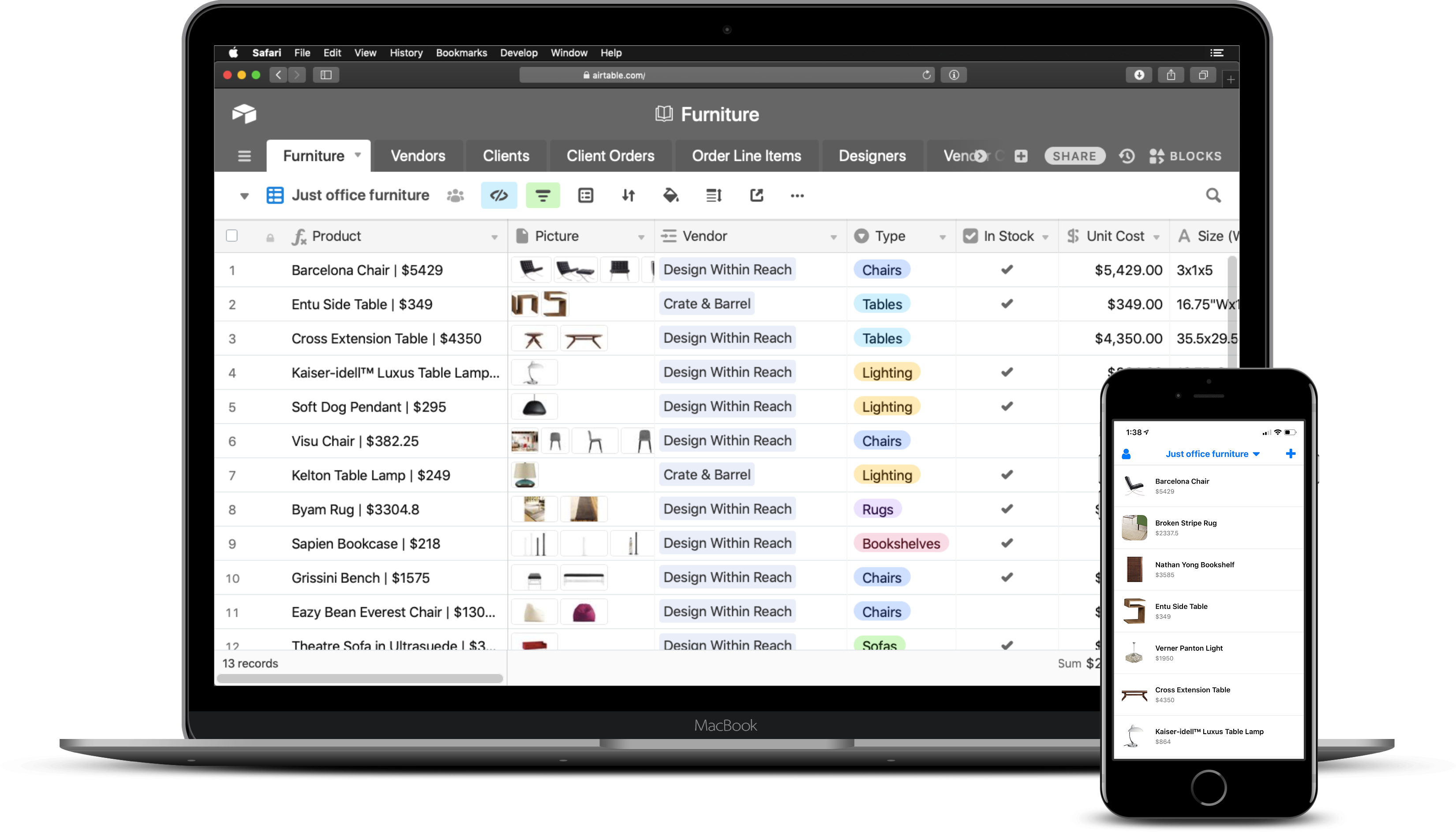Check In Stock for Cross Extension Table

click(1007, 338)
